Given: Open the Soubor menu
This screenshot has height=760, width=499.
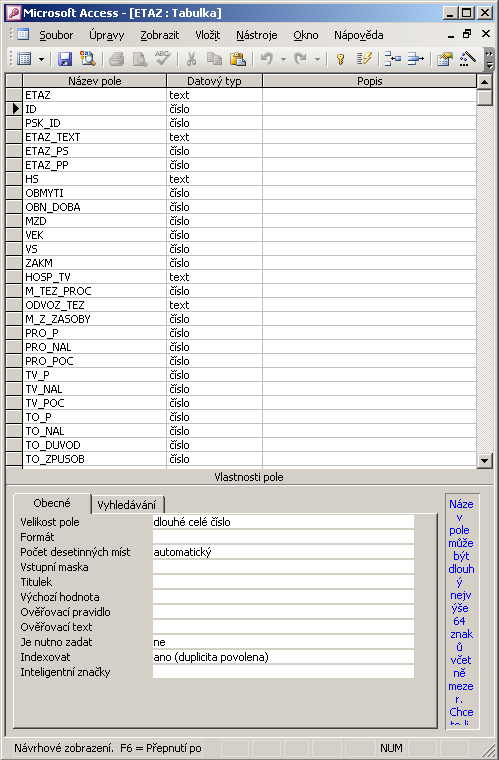Looking at the screenshot, I should click(x=56, y=35).
